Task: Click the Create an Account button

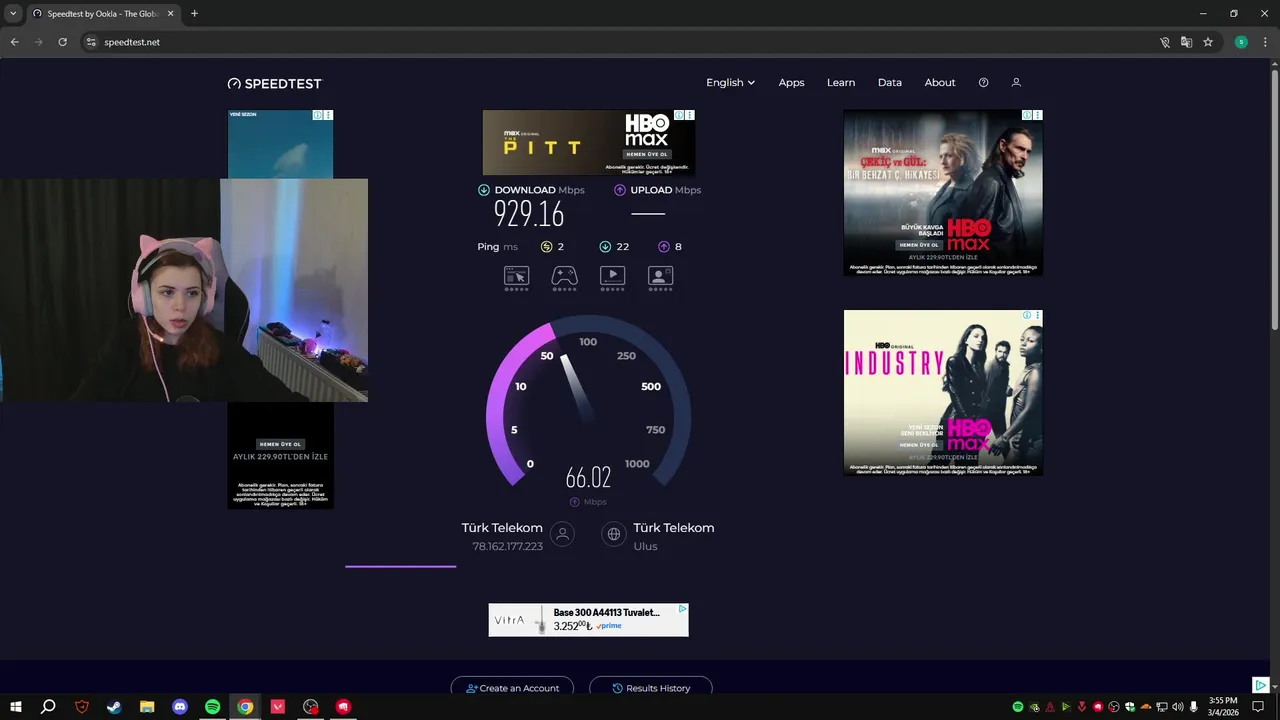Action: (x=512, y=688)
